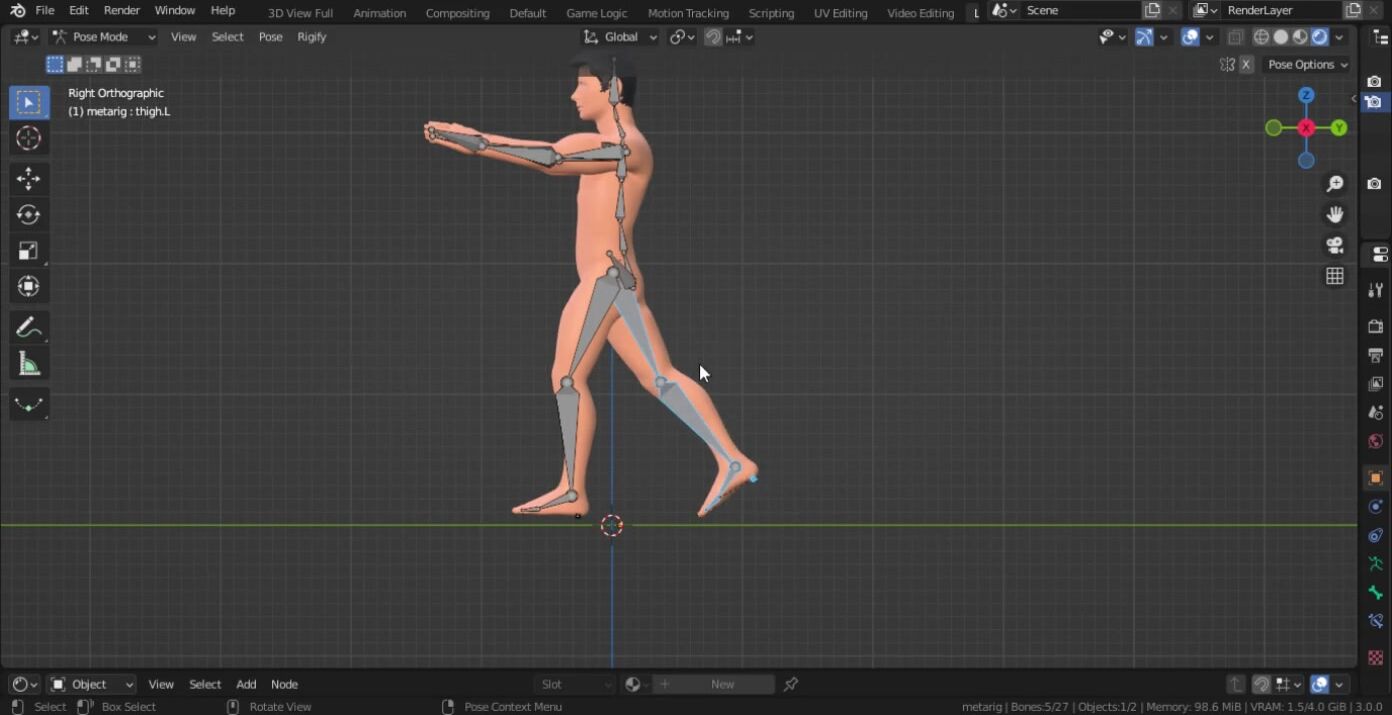Click the Scene name field
This screenshot has height=715, width=1392.
click(1078, 11)
